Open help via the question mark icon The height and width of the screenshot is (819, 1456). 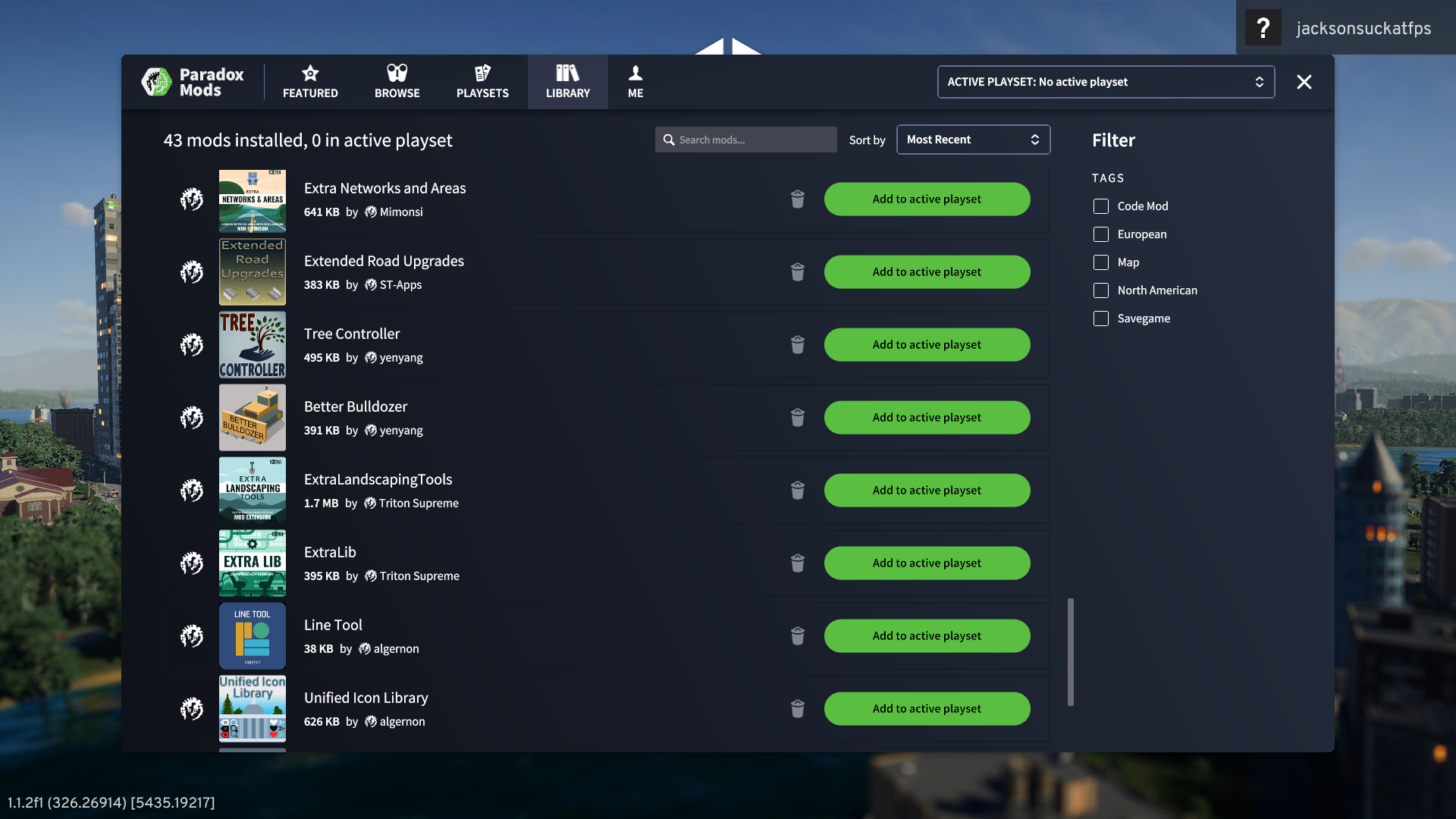[x=1263, y=28]
